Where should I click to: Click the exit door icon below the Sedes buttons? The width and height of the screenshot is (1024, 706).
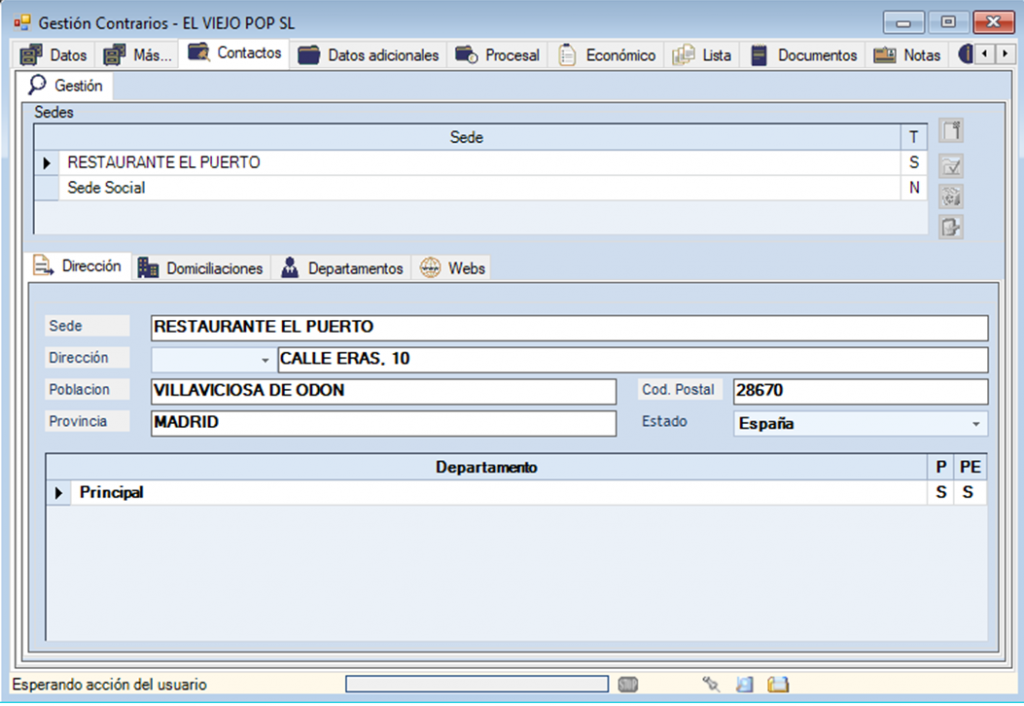(951, 227)
